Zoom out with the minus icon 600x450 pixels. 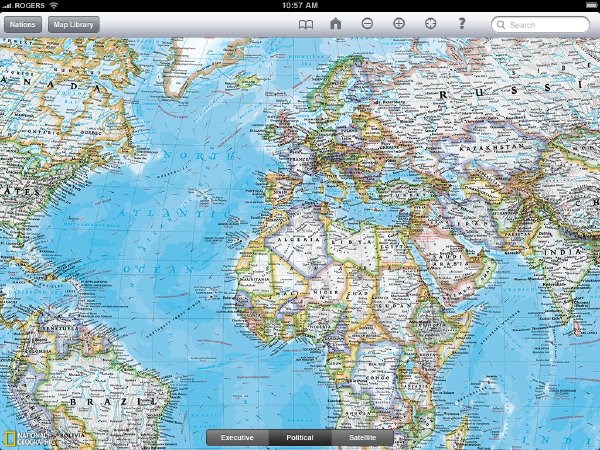coord(367,24)
